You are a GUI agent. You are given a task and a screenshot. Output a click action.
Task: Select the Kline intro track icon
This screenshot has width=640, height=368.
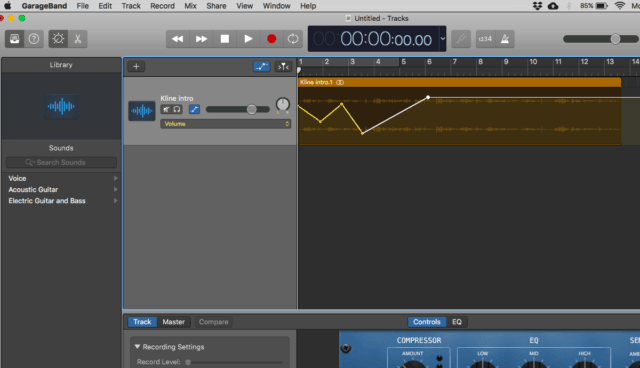tap(142, 111)
